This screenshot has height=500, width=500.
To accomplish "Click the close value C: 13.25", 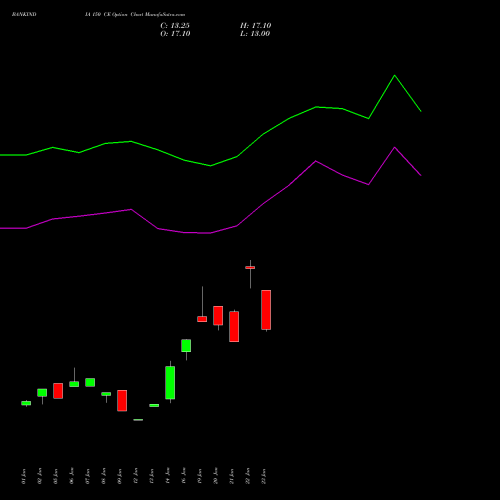I will [x=175, y=26].
